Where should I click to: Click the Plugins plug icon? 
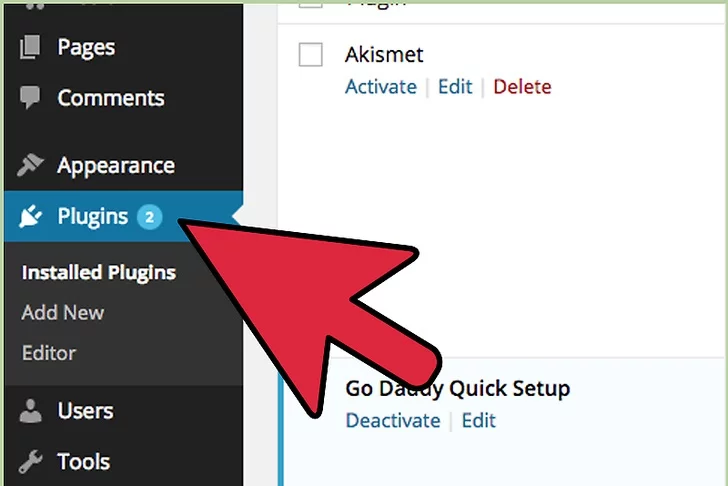click(31, 216)
